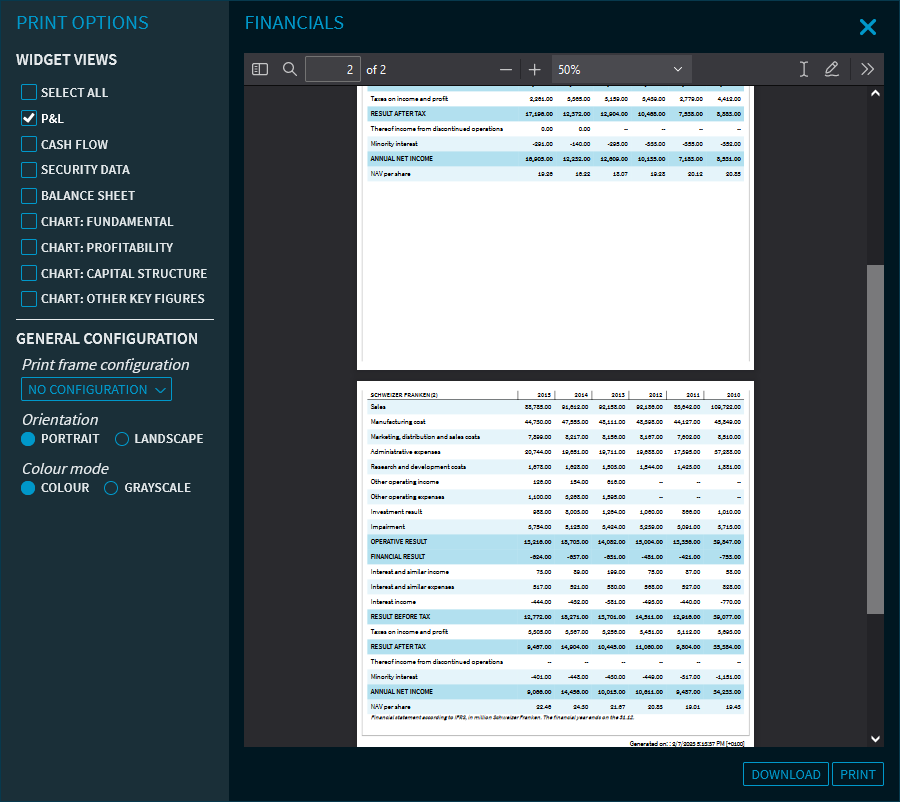The image size is (900, 802).
Task: Open more PDF tools chevron menu
Action: click(x=867, y=70)
